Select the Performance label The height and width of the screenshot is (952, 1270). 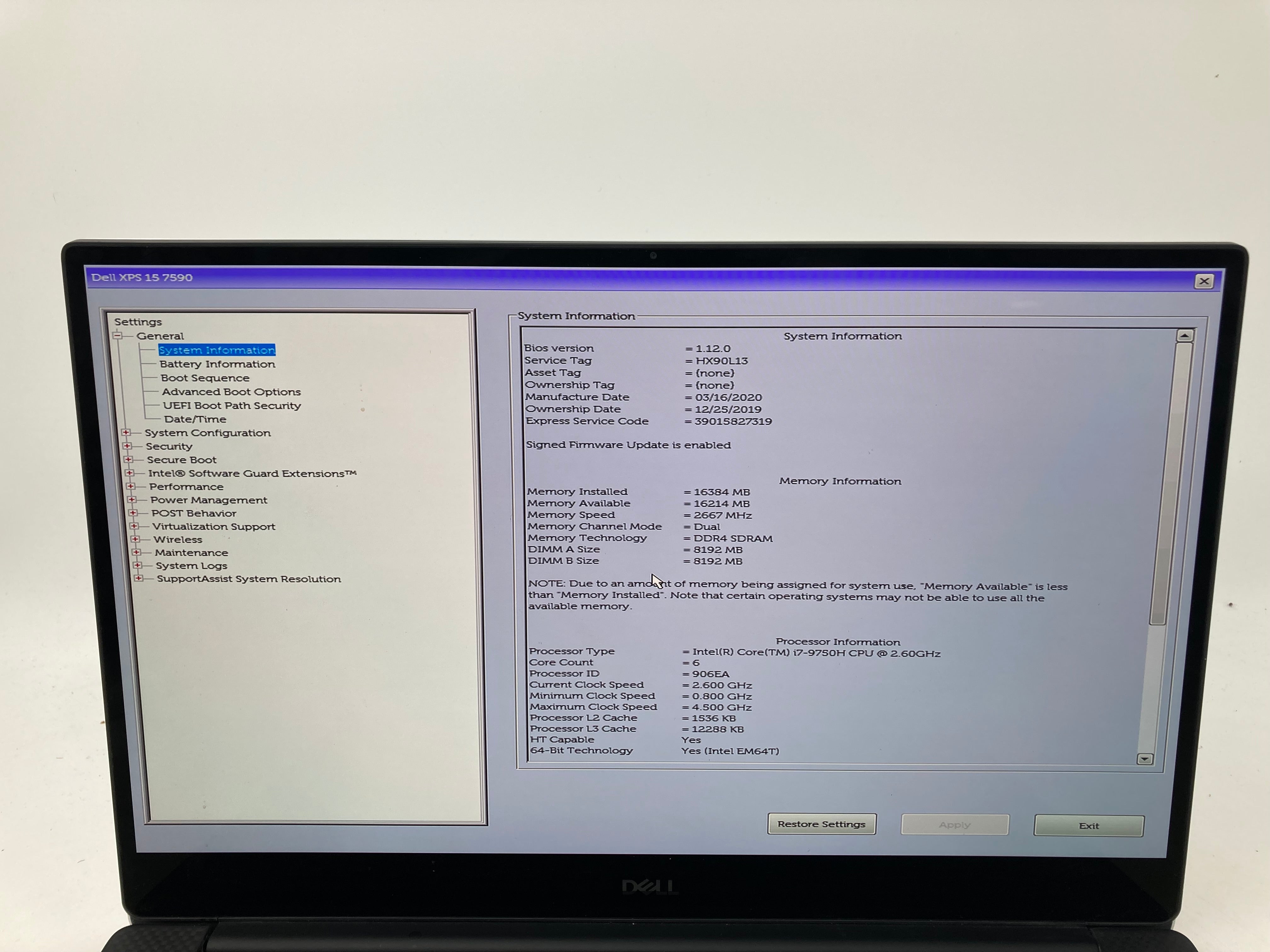tap(186, 487)
